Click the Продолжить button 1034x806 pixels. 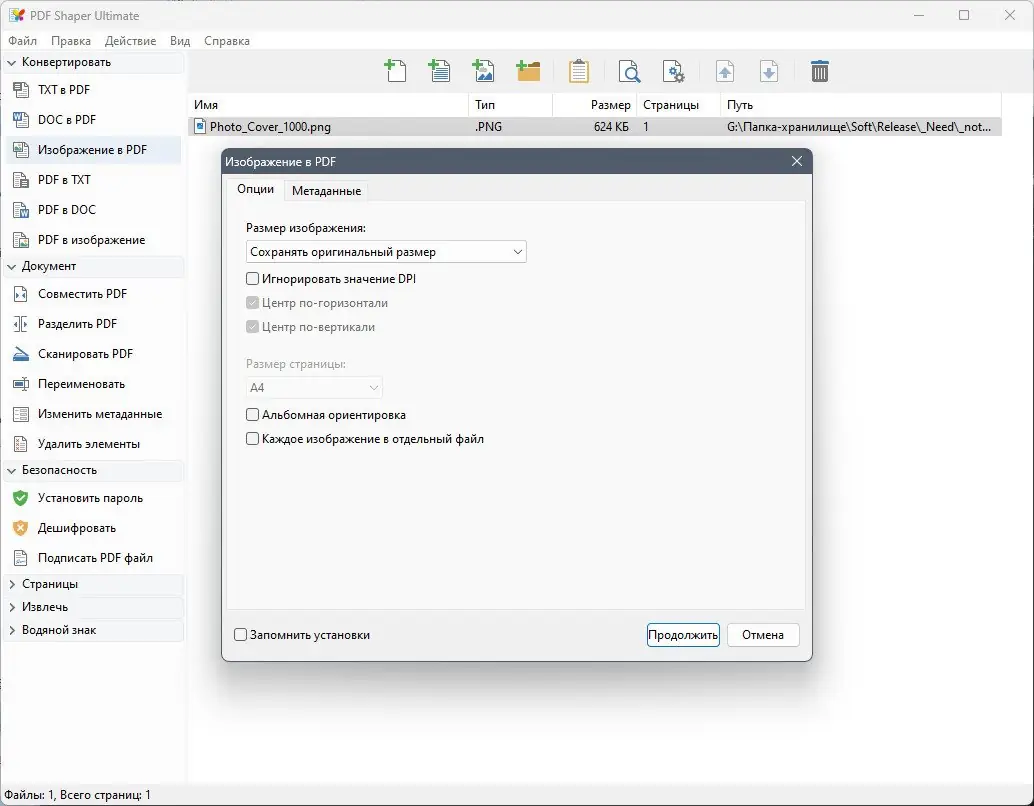[x=683, y=635]
